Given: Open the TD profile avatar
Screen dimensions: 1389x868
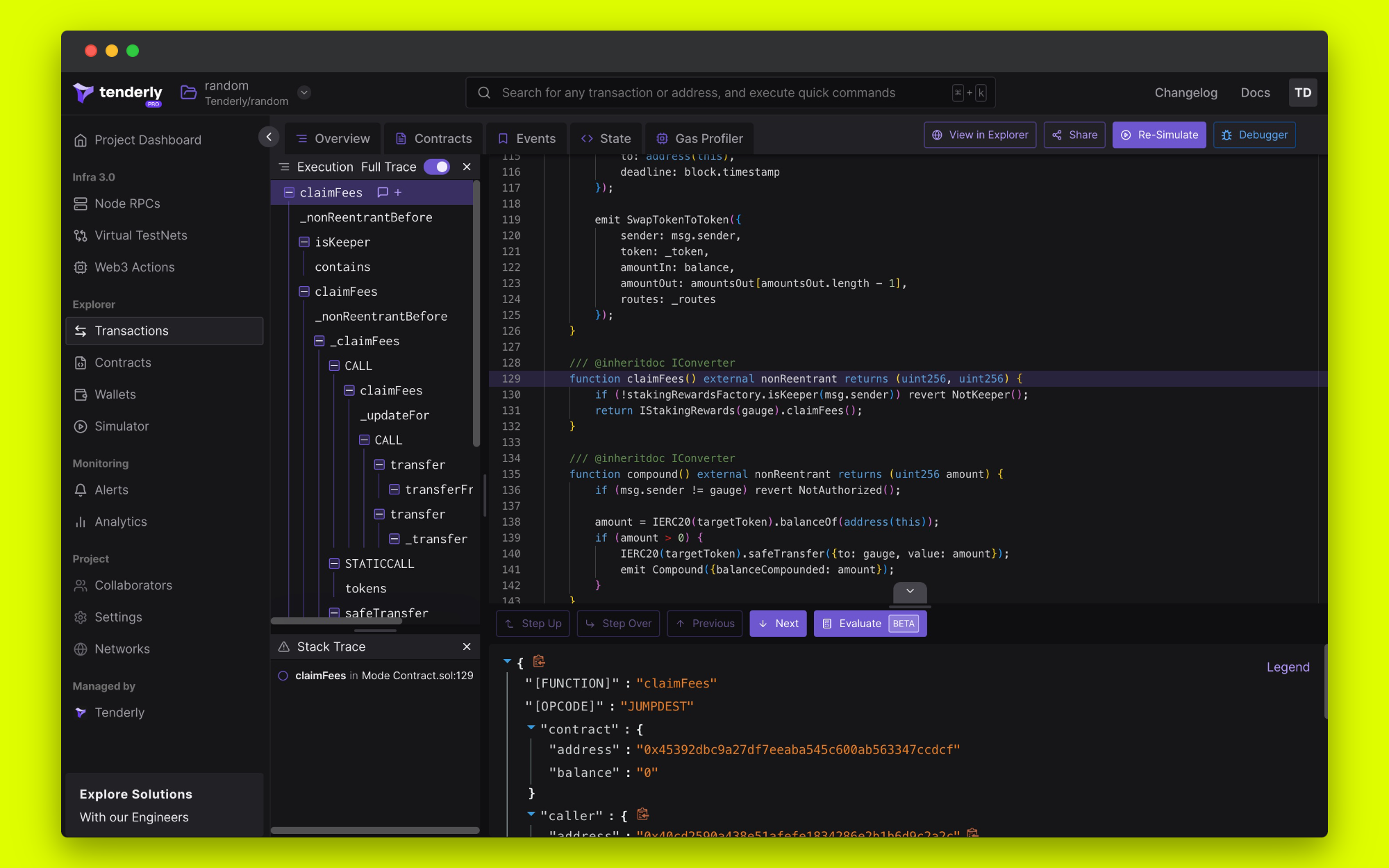Looking at the screenshot, I should [x=1303, y=92].
